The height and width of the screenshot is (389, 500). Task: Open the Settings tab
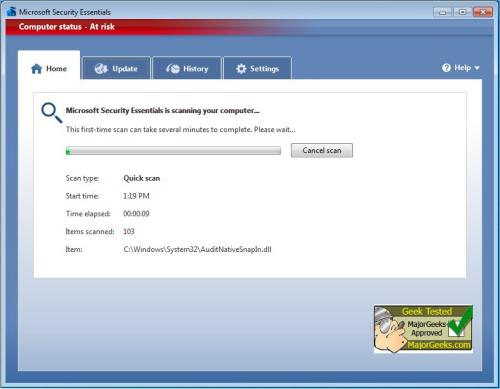coord(258,68)
